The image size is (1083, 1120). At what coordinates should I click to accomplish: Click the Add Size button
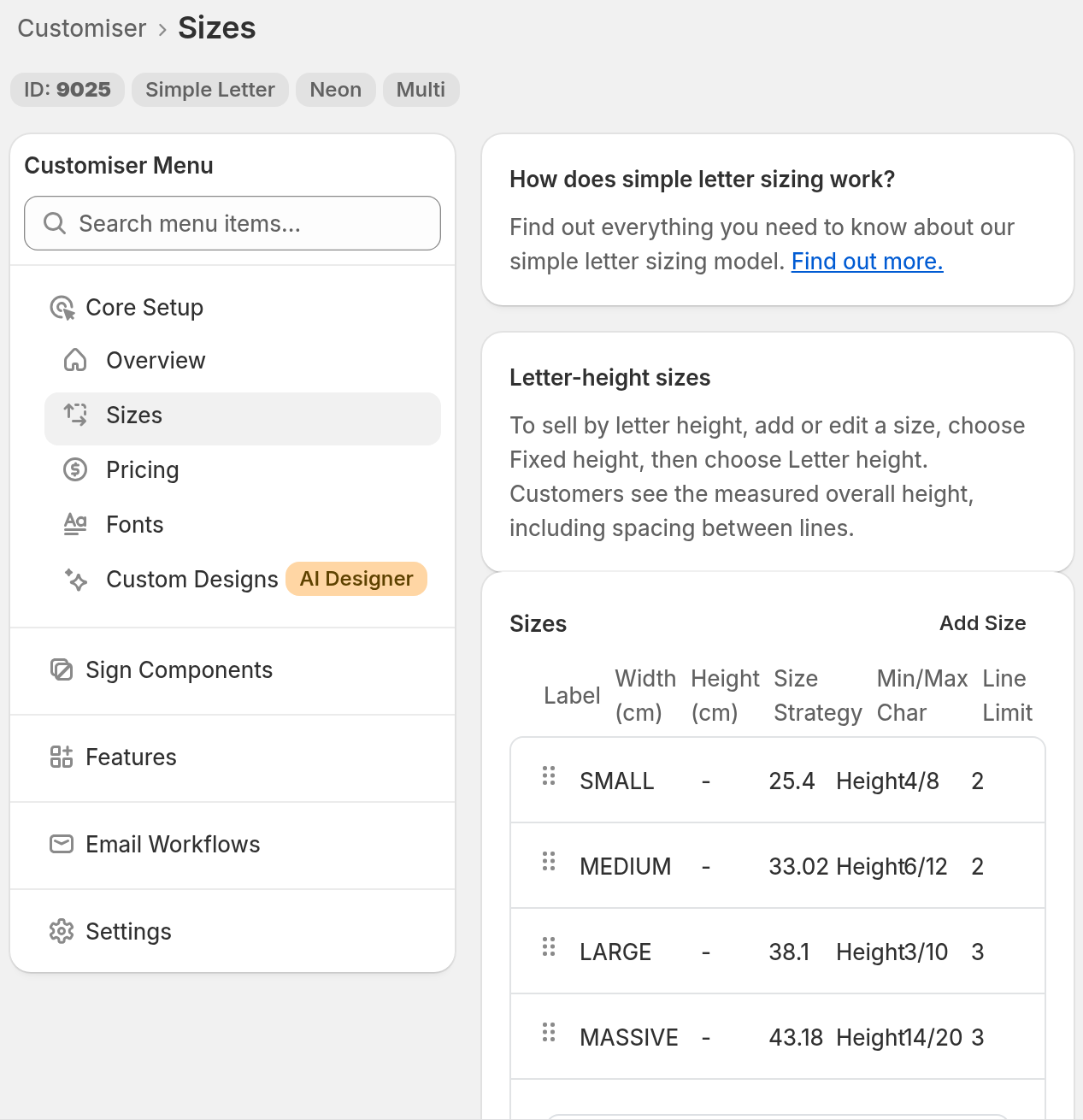tap(983, 623)
